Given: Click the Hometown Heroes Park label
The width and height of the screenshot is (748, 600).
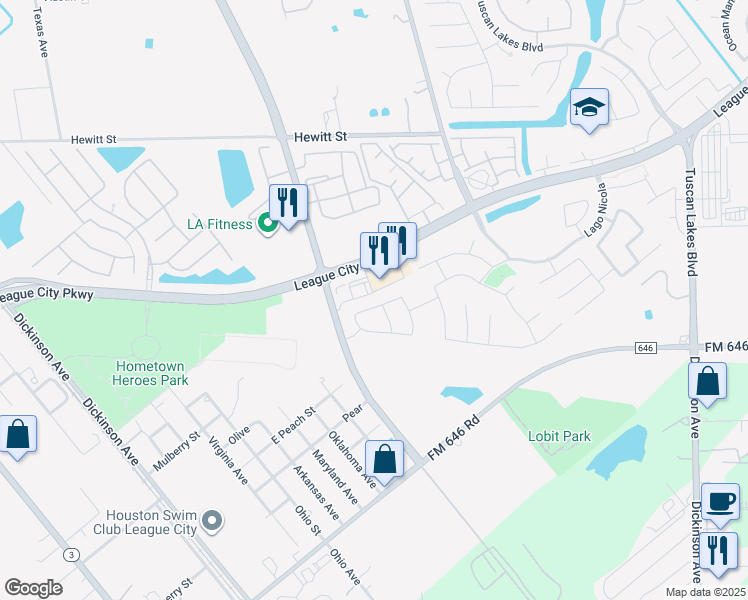Looking at the screenshot, I should click(150, 373).
